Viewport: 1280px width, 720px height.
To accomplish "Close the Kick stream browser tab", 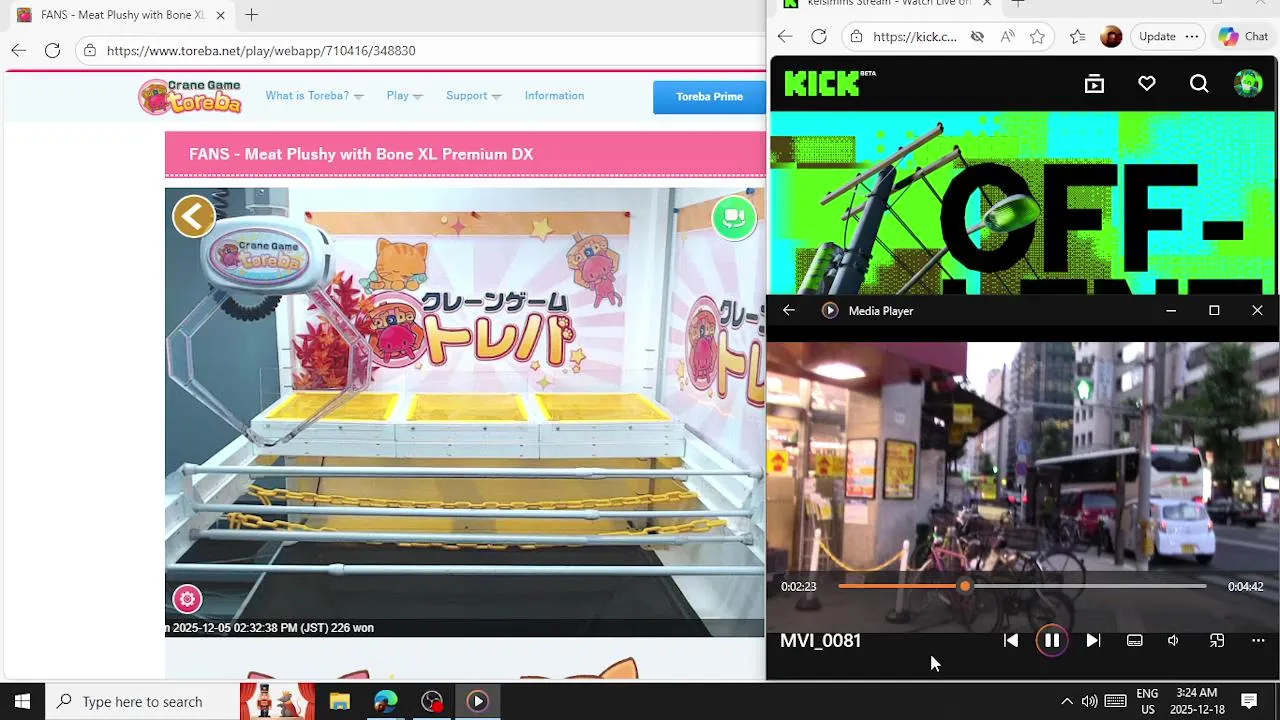I will (987, 3).
